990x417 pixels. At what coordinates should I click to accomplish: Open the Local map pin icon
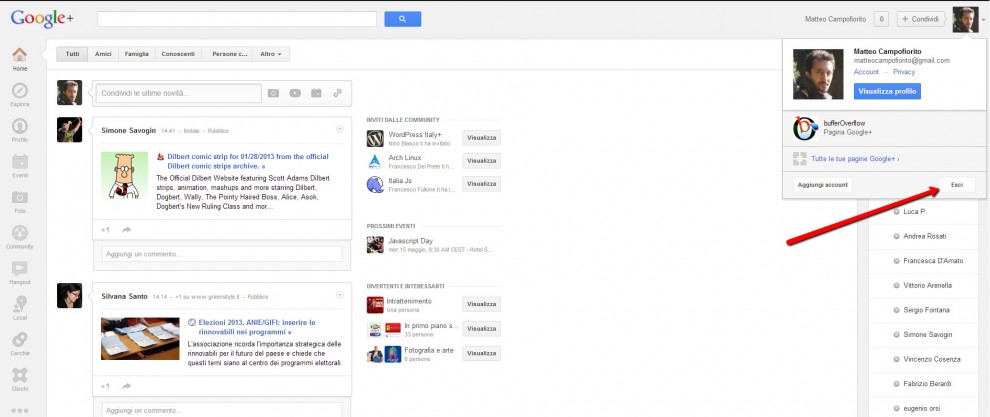[x=20, y=304]
